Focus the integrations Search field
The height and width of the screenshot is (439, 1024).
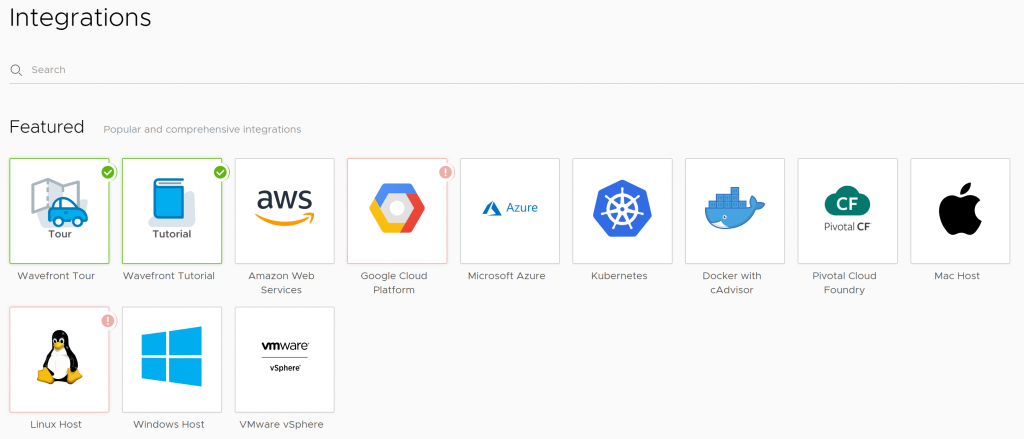[x=517, y=70]
